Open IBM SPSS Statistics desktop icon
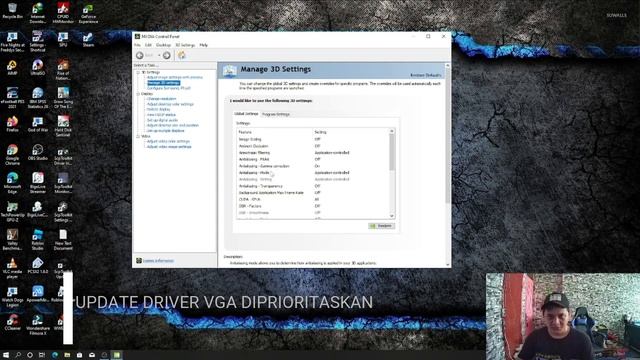640x360 pixels. (x=38, y=98)
